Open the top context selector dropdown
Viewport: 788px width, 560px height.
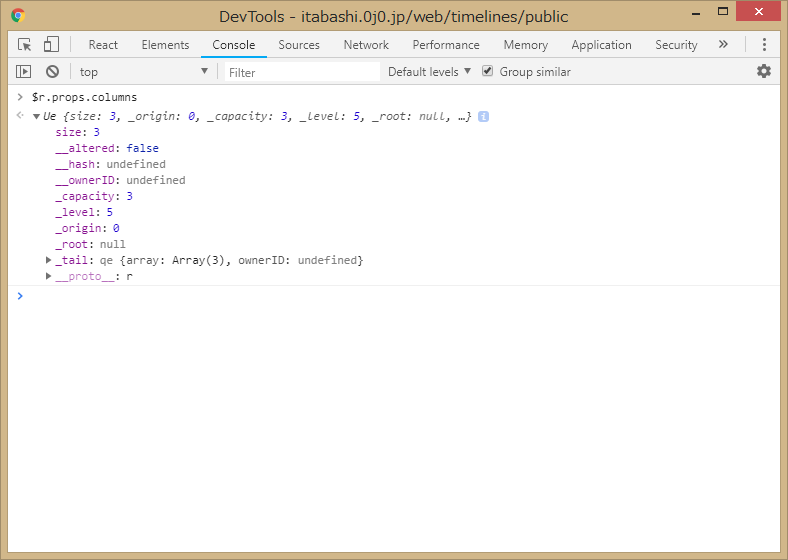(144, 71)
